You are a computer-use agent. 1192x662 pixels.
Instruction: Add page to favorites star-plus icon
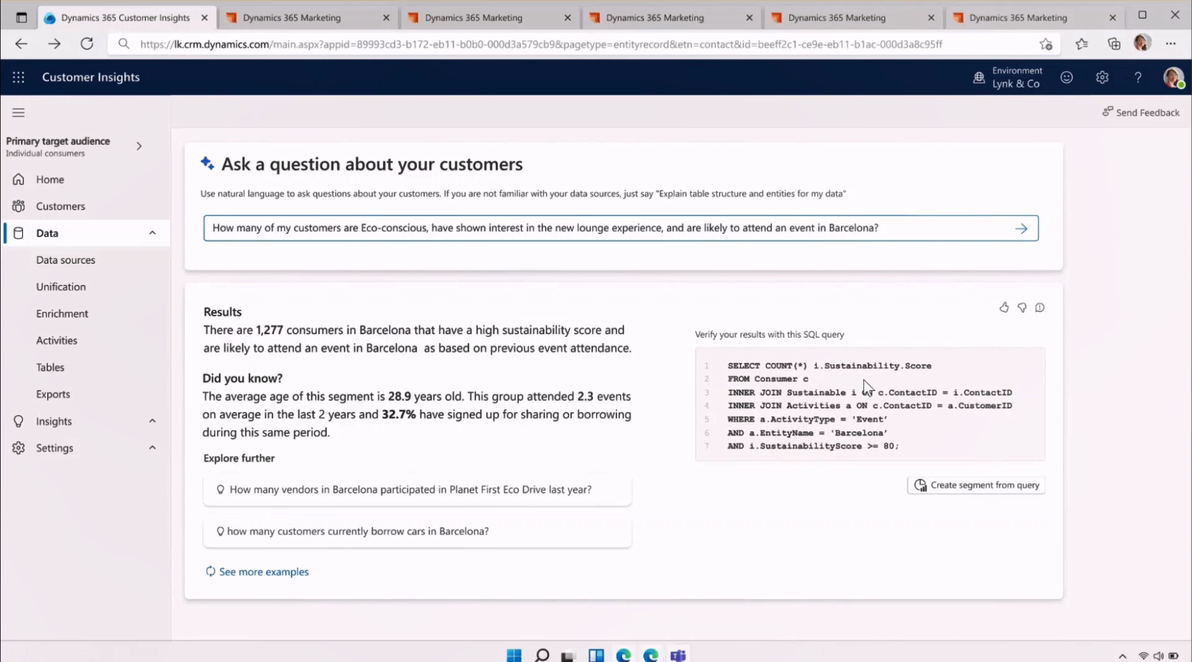[x=1046, y=44]
